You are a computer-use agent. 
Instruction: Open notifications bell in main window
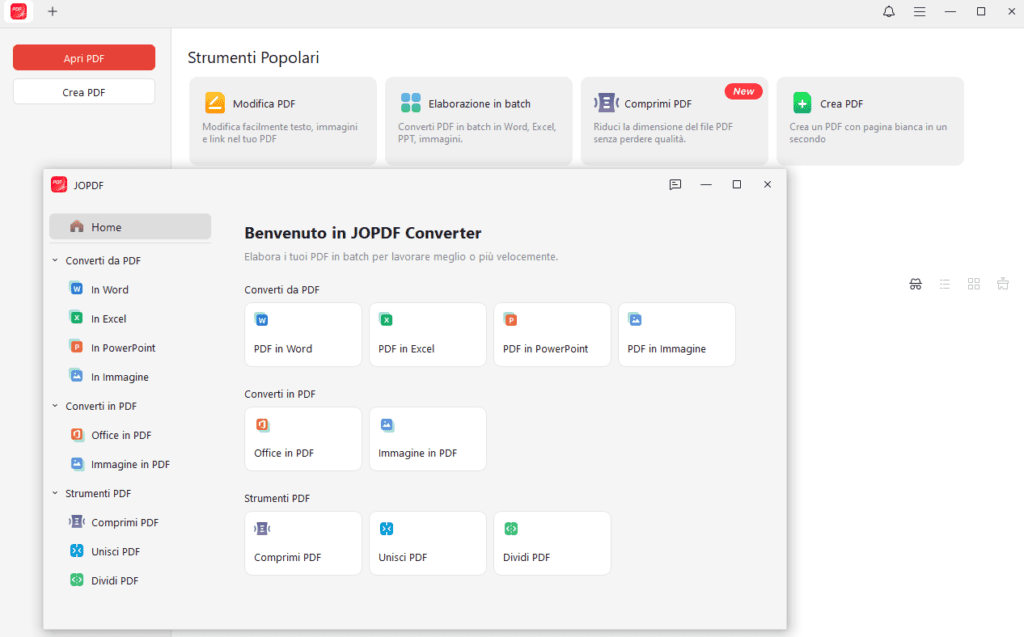coord(888,11)
